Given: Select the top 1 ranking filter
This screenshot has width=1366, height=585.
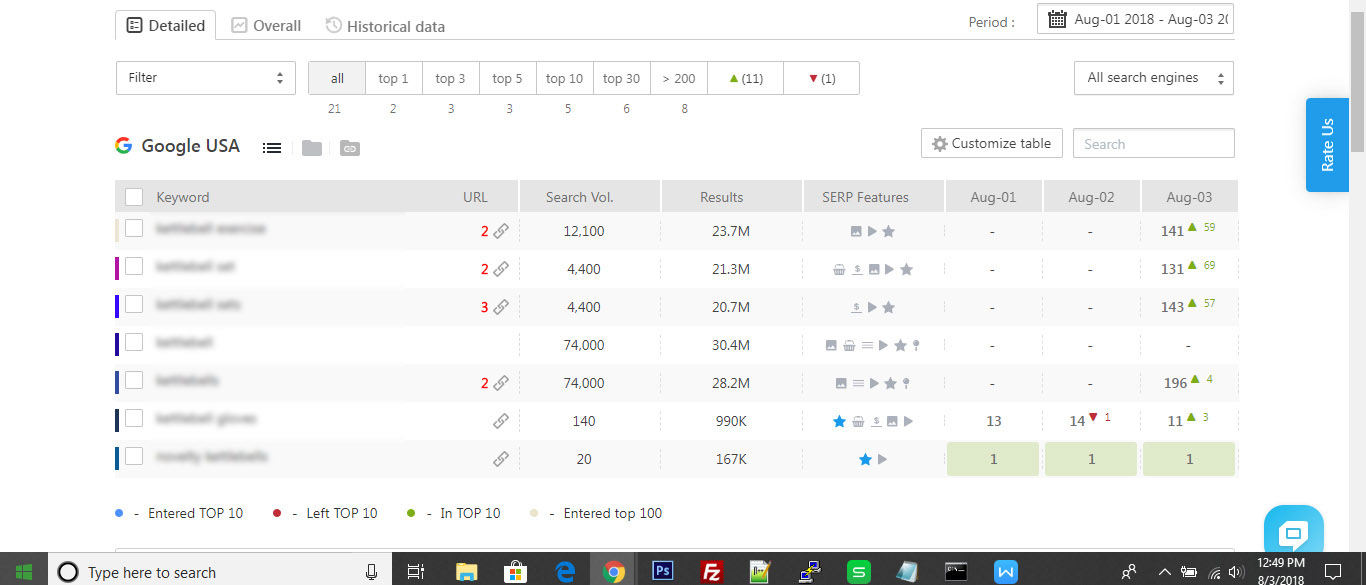Looking at the screenshot, I should (x=394, y=78).
